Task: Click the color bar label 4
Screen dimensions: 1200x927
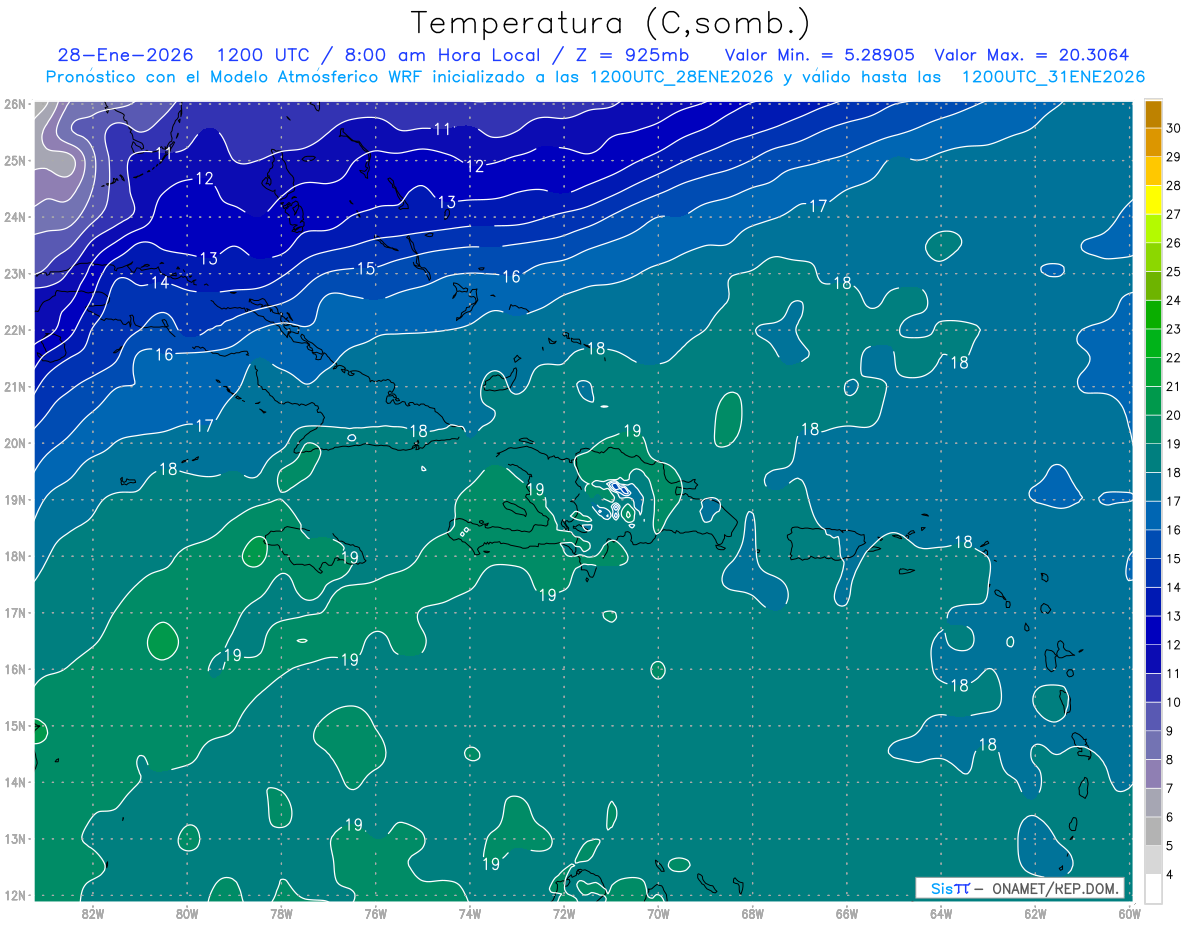Action: 1171,875
